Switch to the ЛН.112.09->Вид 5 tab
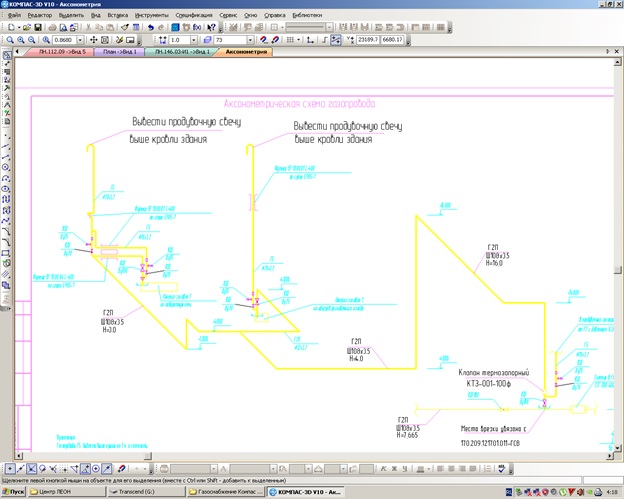624x499 pixels. pyautogui.click(x=61, y=52)
